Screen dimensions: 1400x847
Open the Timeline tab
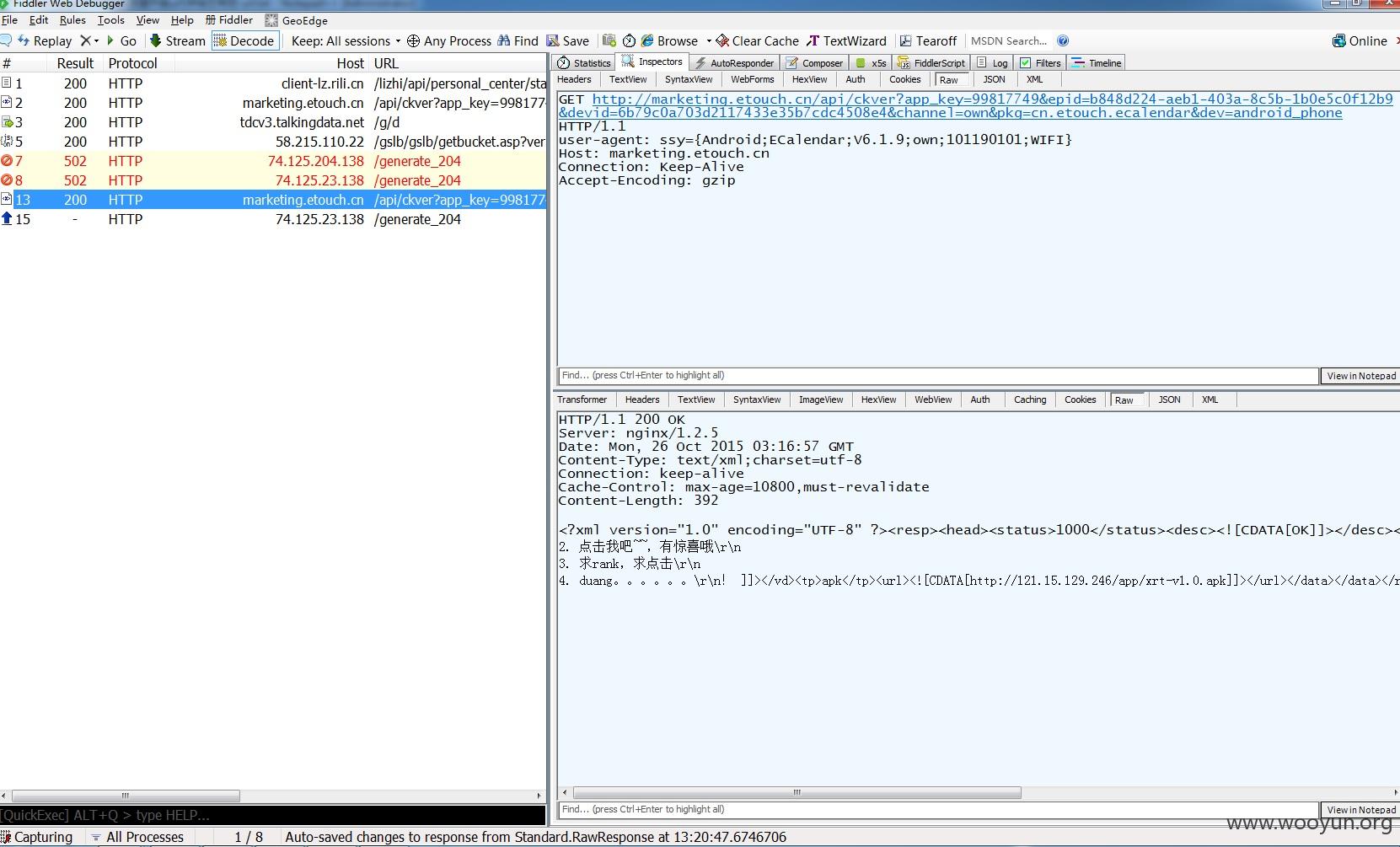pos(1096,62)
